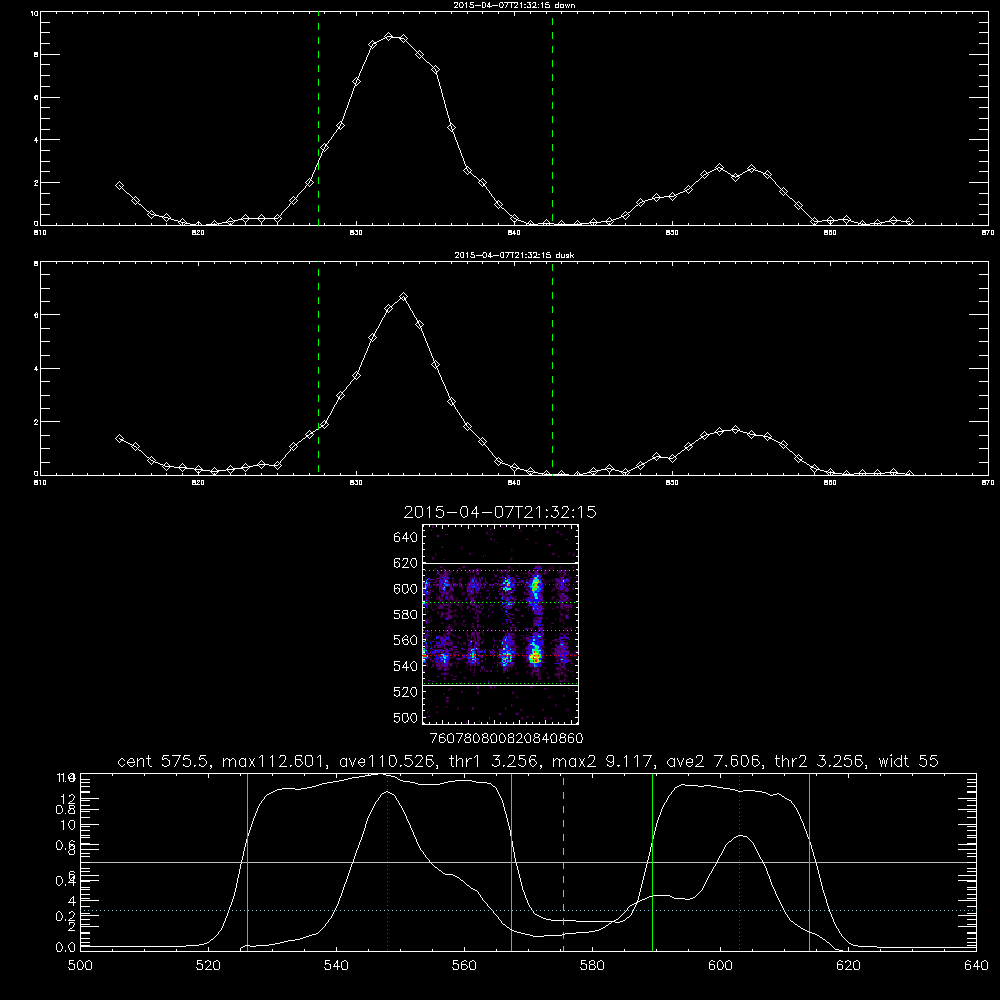1000x1000 pixels.
Task: Click the left green dashed line in dawn plot
Action: click(x=318, y=121)
